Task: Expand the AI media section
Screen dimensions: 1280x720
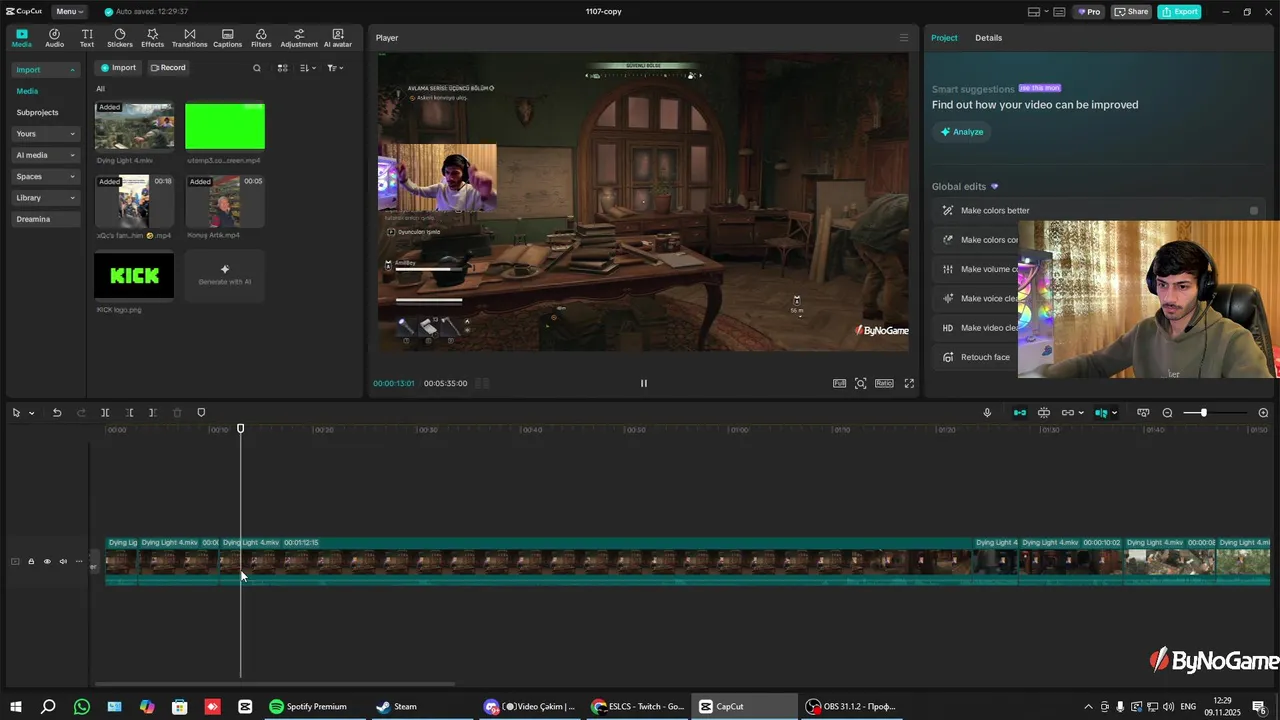Action: pos(46,155)
